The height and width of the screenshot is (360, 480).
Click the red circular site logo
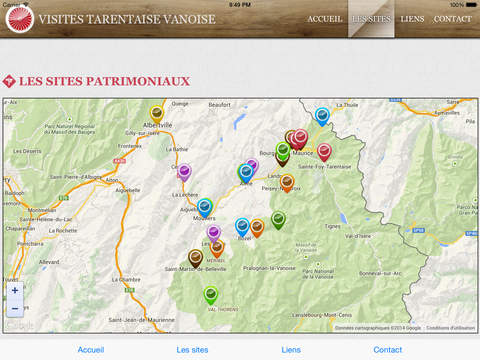[x=20, y=19]
